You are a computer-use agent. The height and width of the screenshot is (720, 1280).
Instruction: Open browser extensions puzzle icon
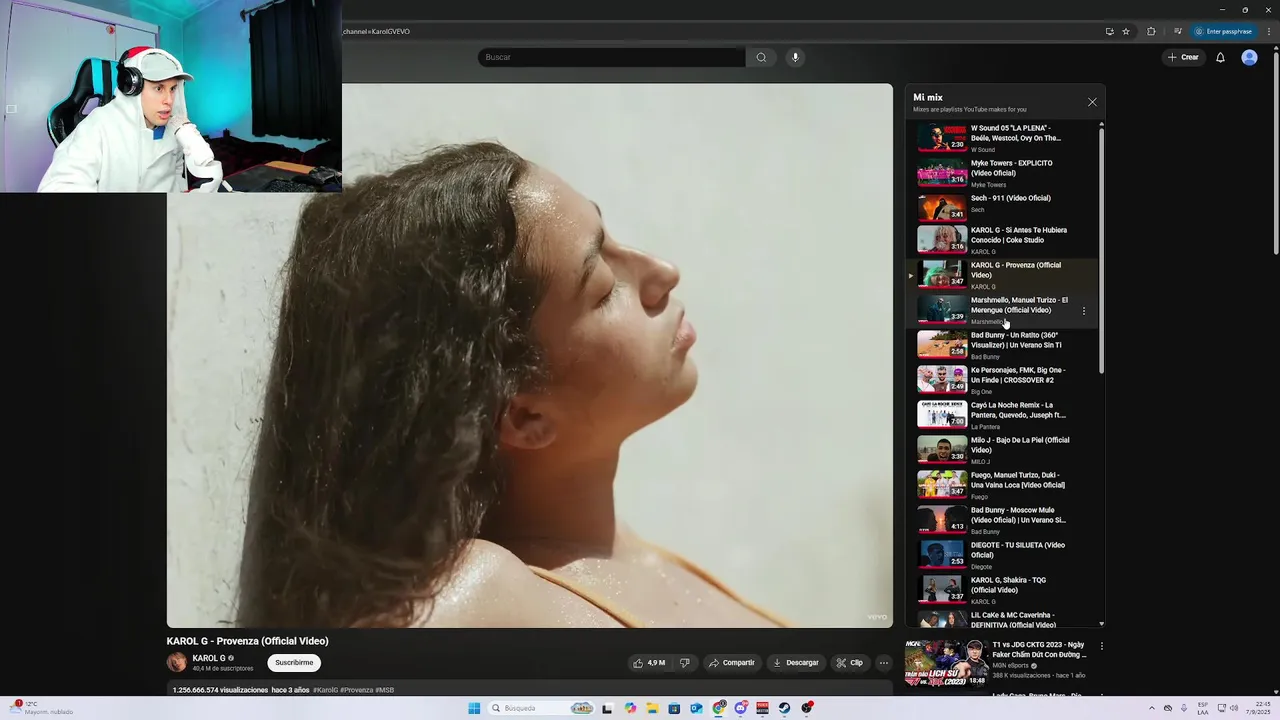coord(1151,31)
